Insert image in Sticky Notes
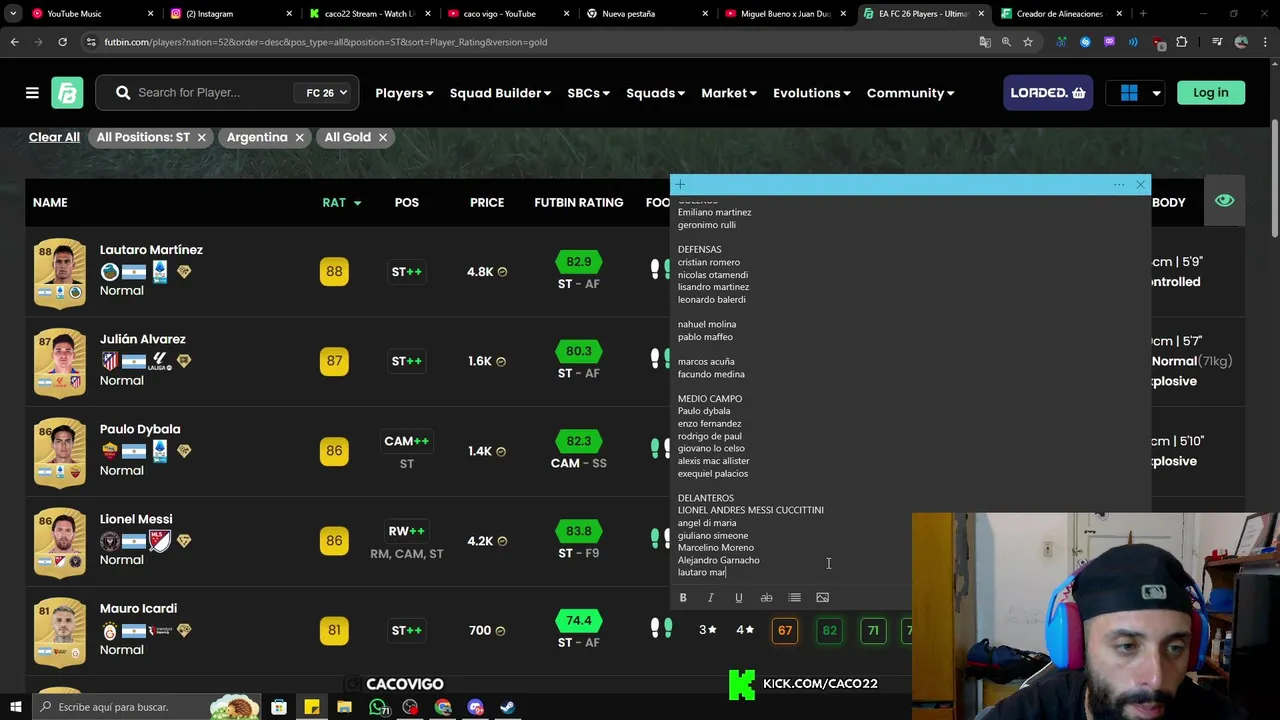 click(x=823, y=598)
